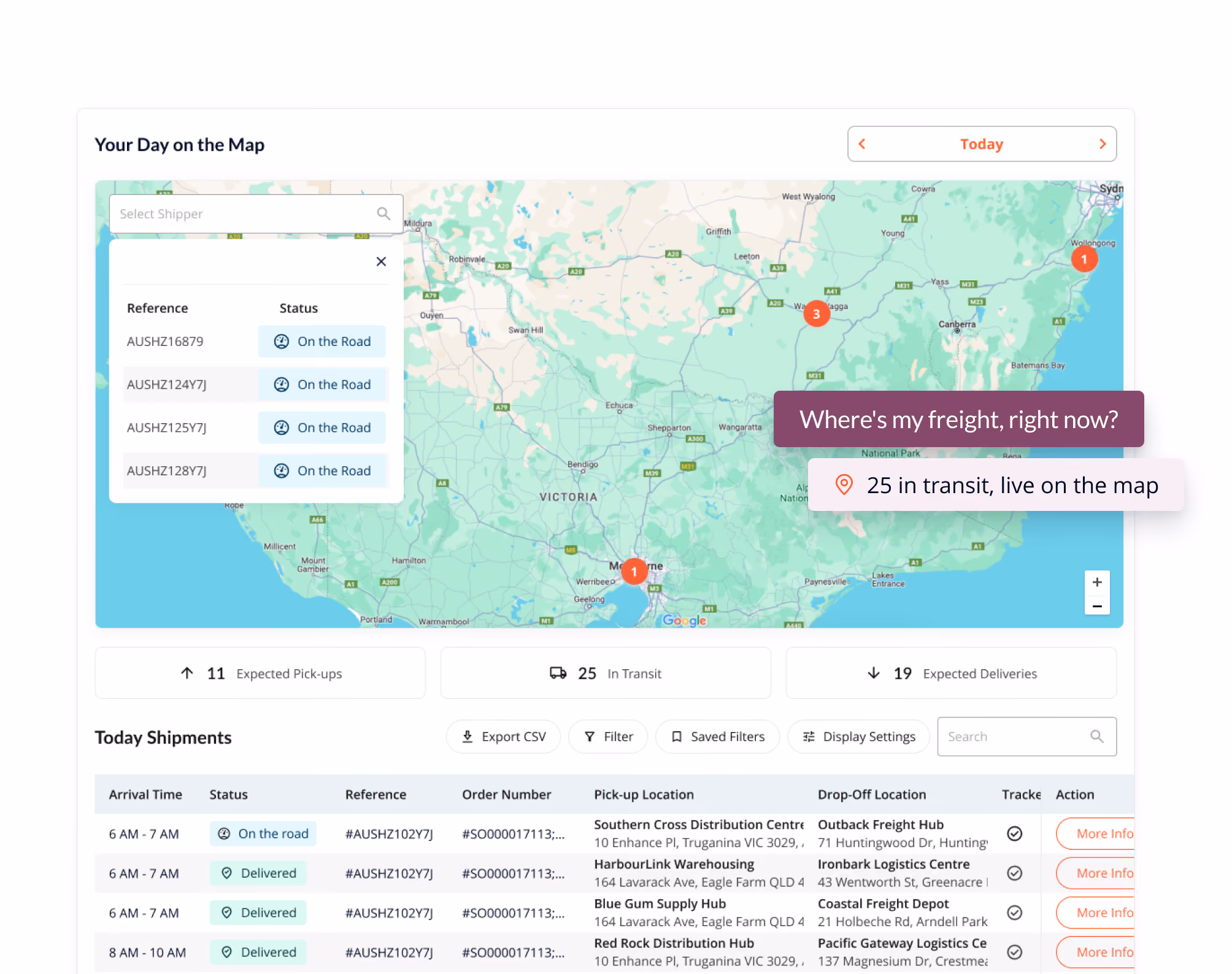This screenshot has width=1232, height=974.
Task: Click tracked checkmark for Coastal Freight Depot row
Action: tap(1015, 913)
